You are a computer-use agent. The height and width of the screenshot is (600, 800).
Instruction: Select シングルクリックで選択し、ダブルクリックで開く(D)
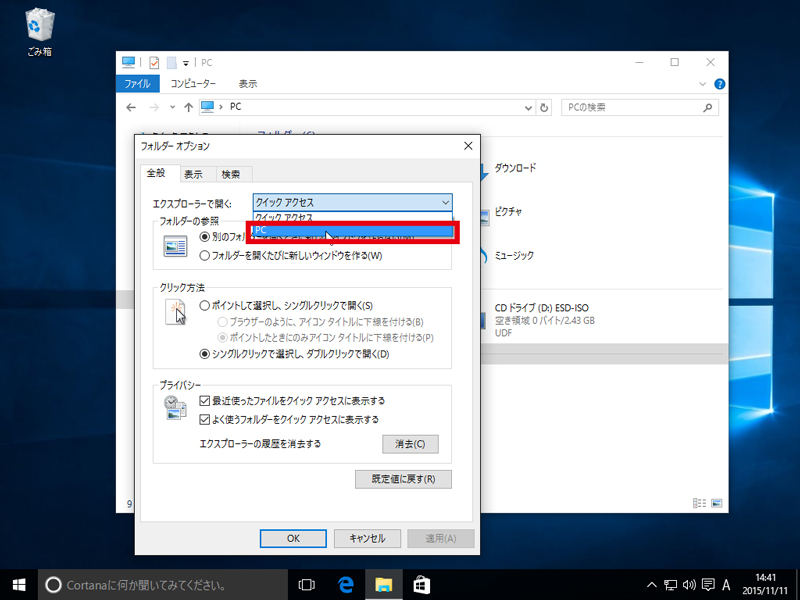click(x=294, y=354)
